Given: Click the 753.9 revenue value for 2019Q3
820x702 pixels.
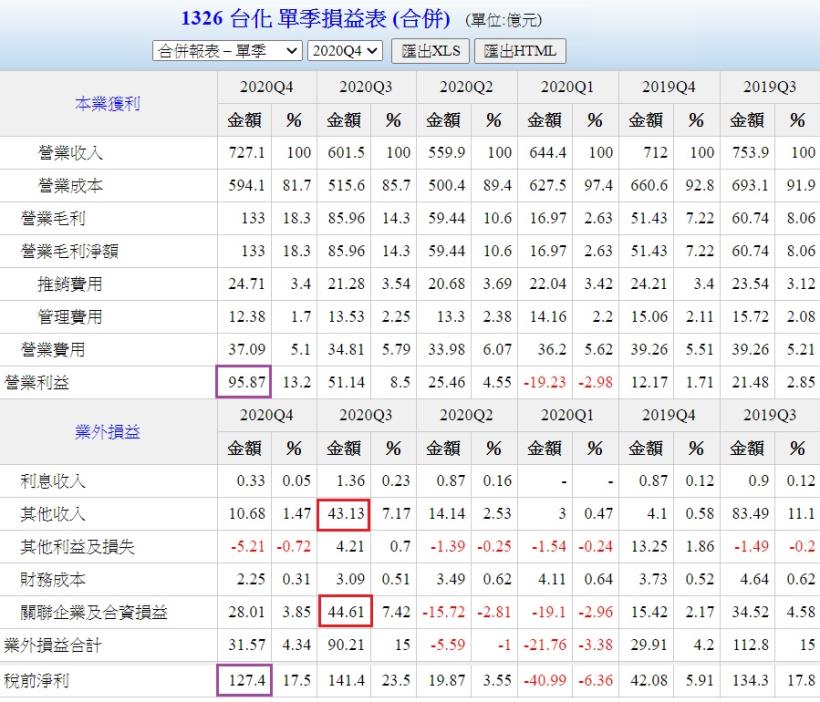Looking at the screenshot, I should (x=750, y=153).
